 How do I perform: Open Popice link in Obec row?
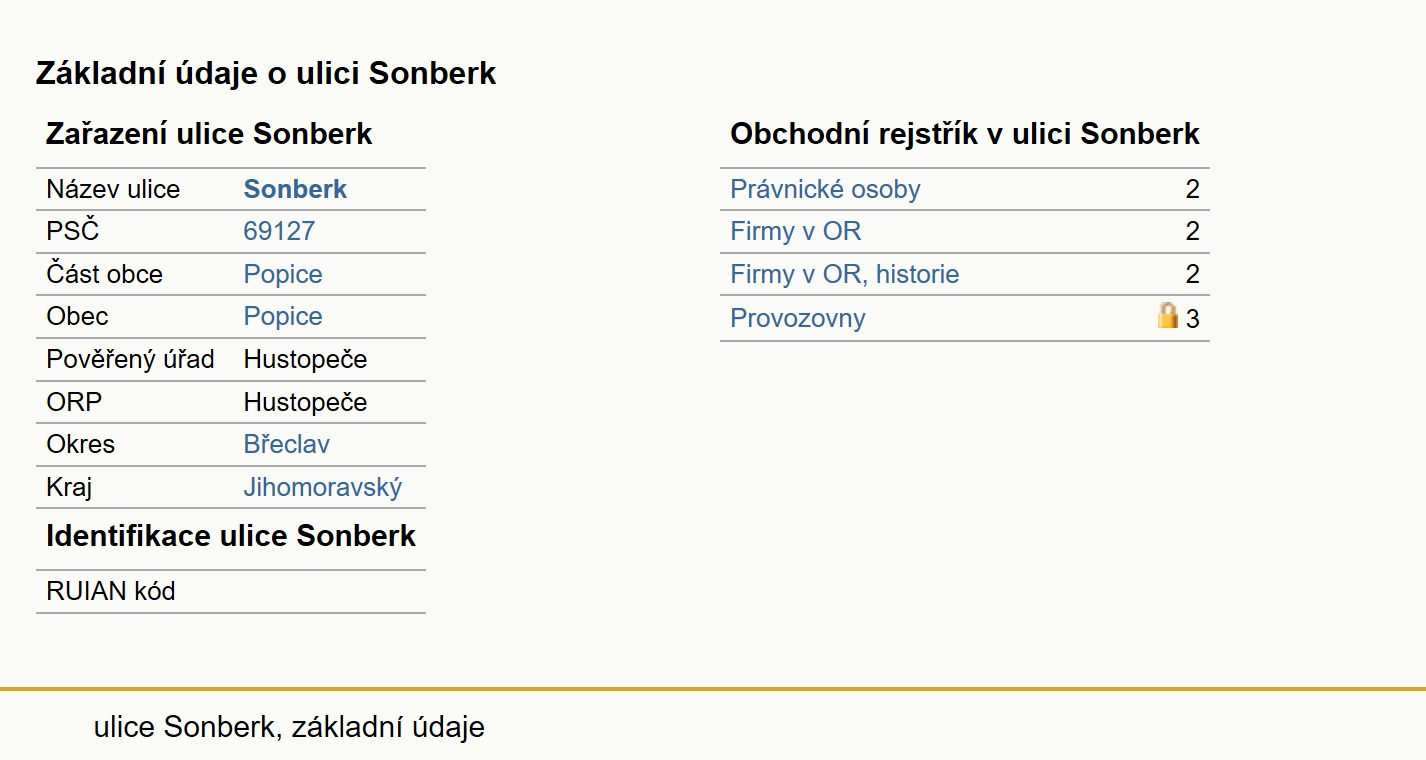(x=283, y=316)
